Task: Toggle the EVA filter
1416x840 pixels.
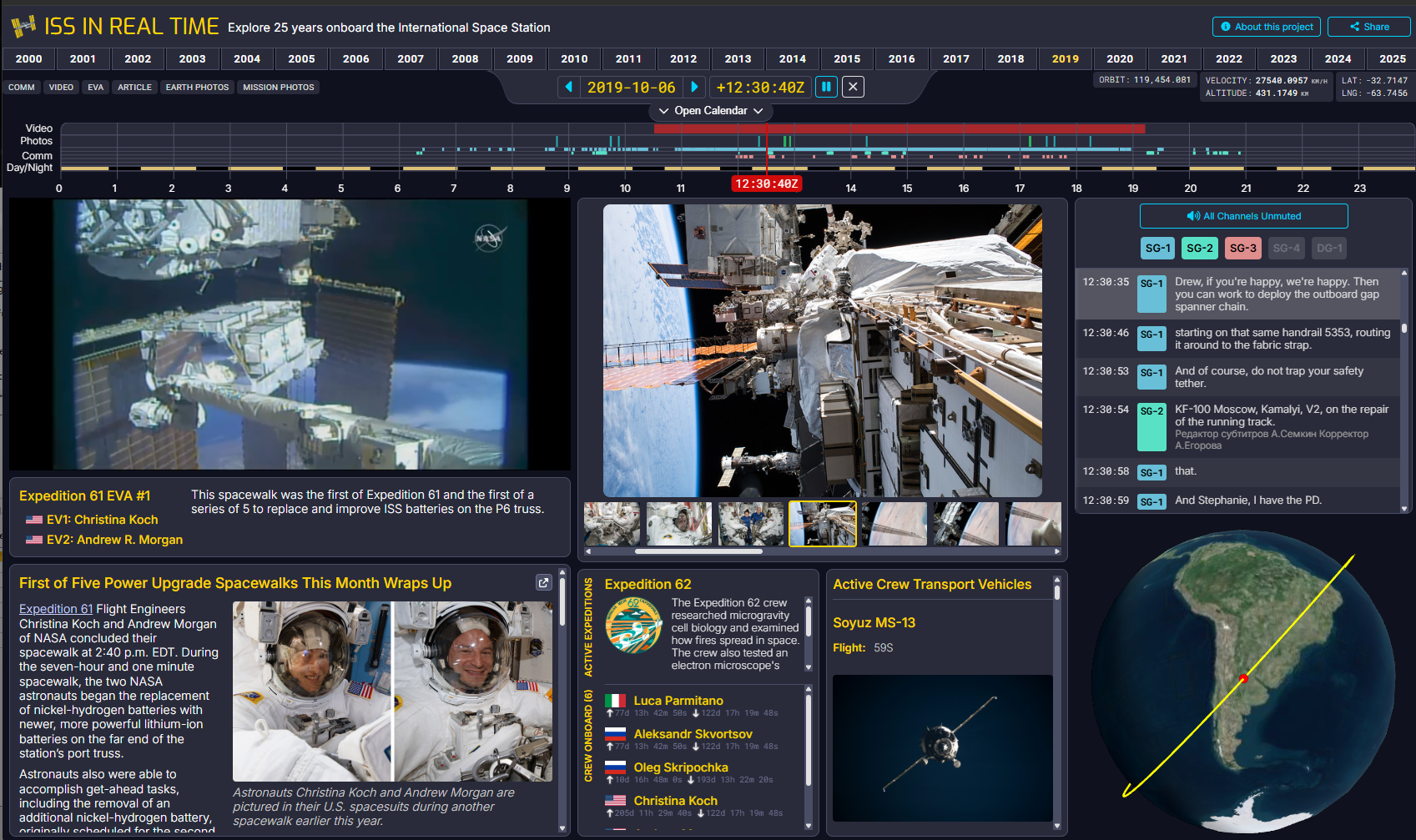Action: (96, 87)
